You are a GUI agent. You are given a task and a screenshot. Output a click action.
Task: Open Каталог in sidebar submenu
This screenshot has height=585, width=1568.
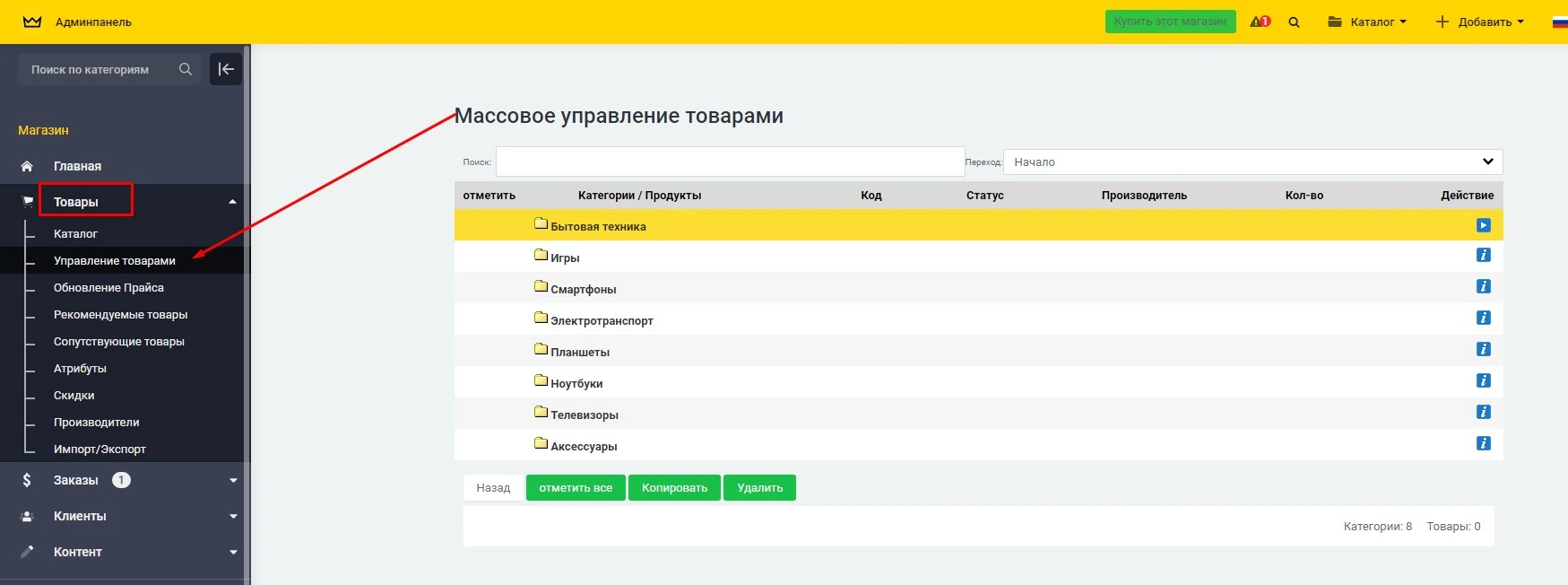coord(75,233)
